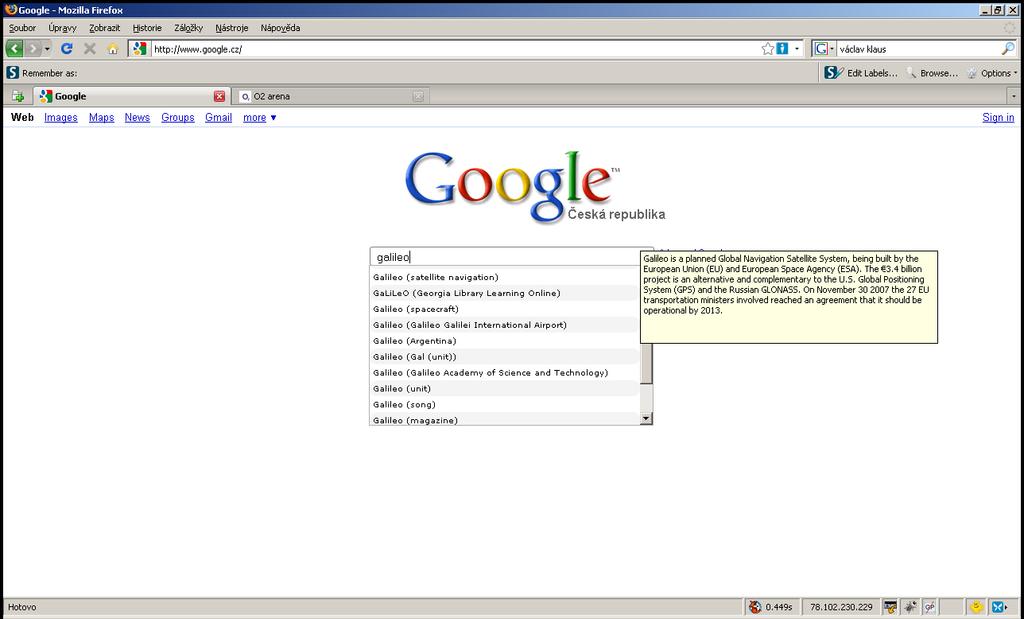Go to the home page icon
This screenshot has width=1024, height=619.
point(113,49)
